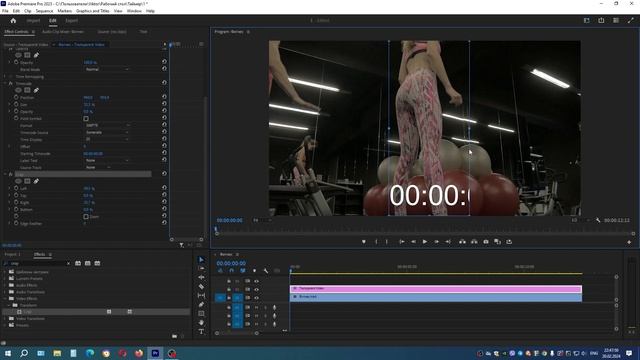Select the Track Select Forward tool

(201, 268)
